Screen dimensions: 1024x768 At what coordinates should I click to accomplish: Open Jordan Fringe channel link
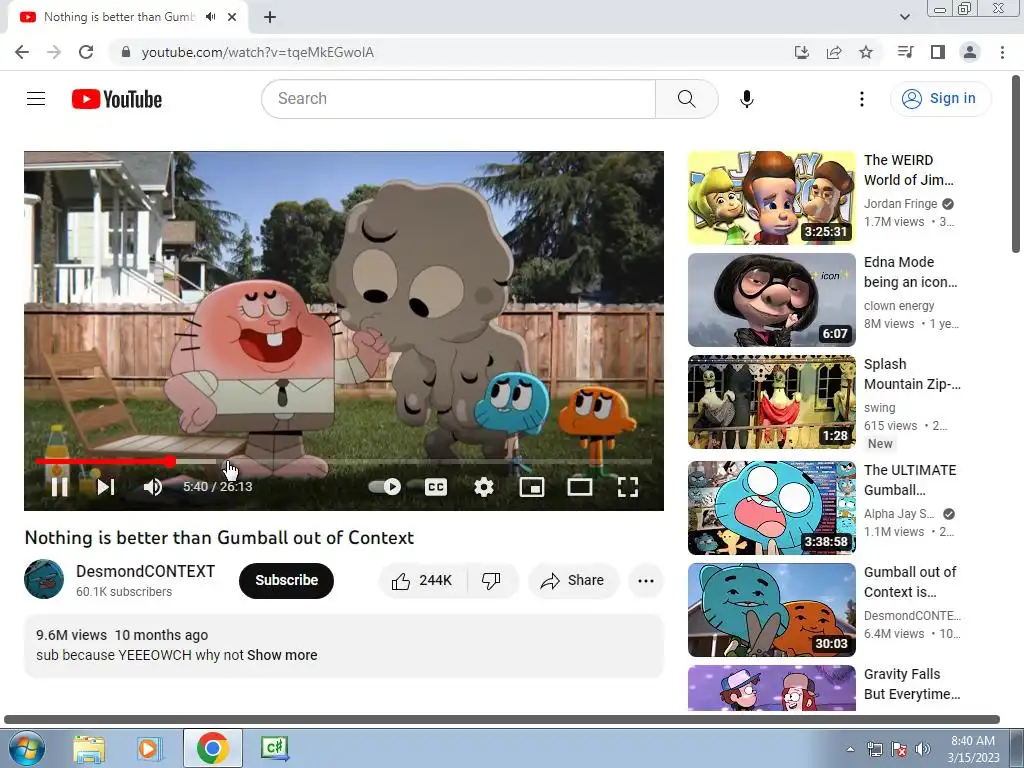tap(901, 204)
